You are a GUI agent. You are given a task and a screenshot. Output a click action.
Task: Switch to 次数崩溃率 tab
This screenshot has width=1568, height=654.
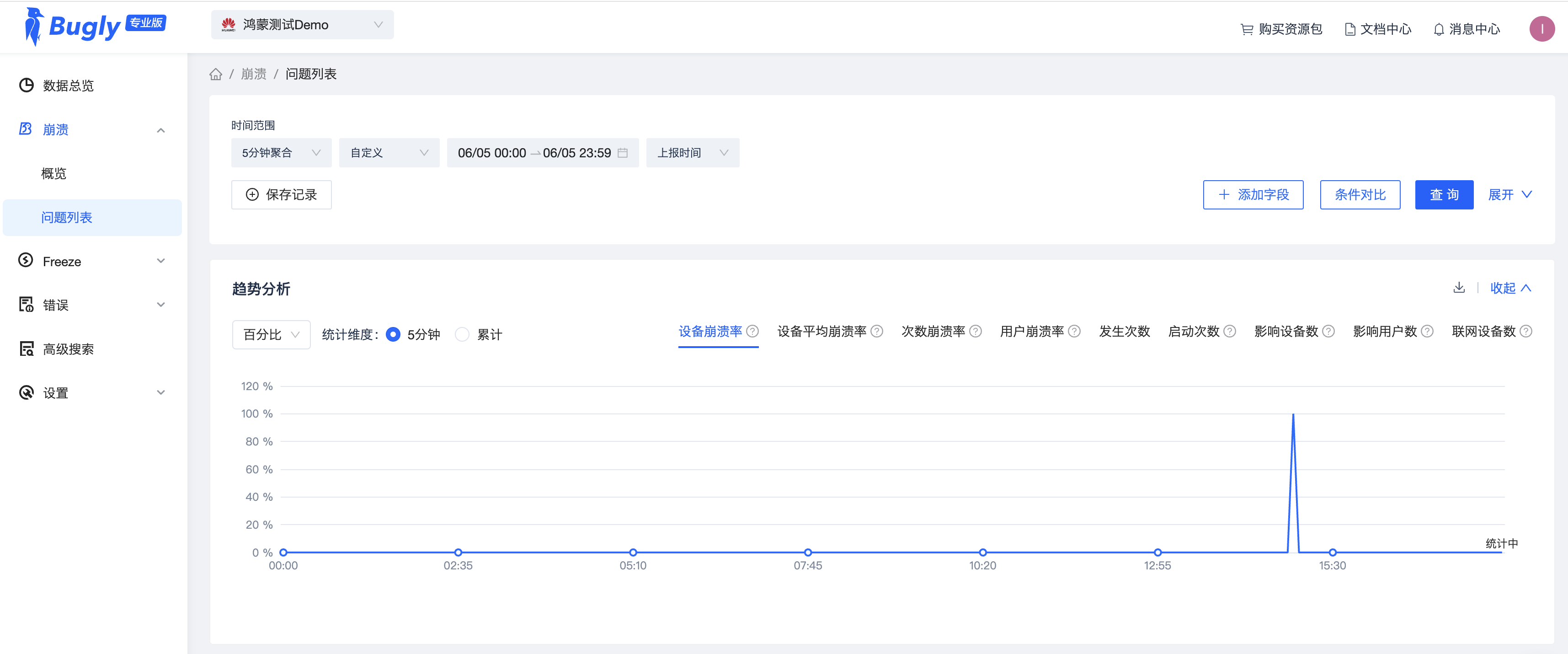[x=933, y=331]
